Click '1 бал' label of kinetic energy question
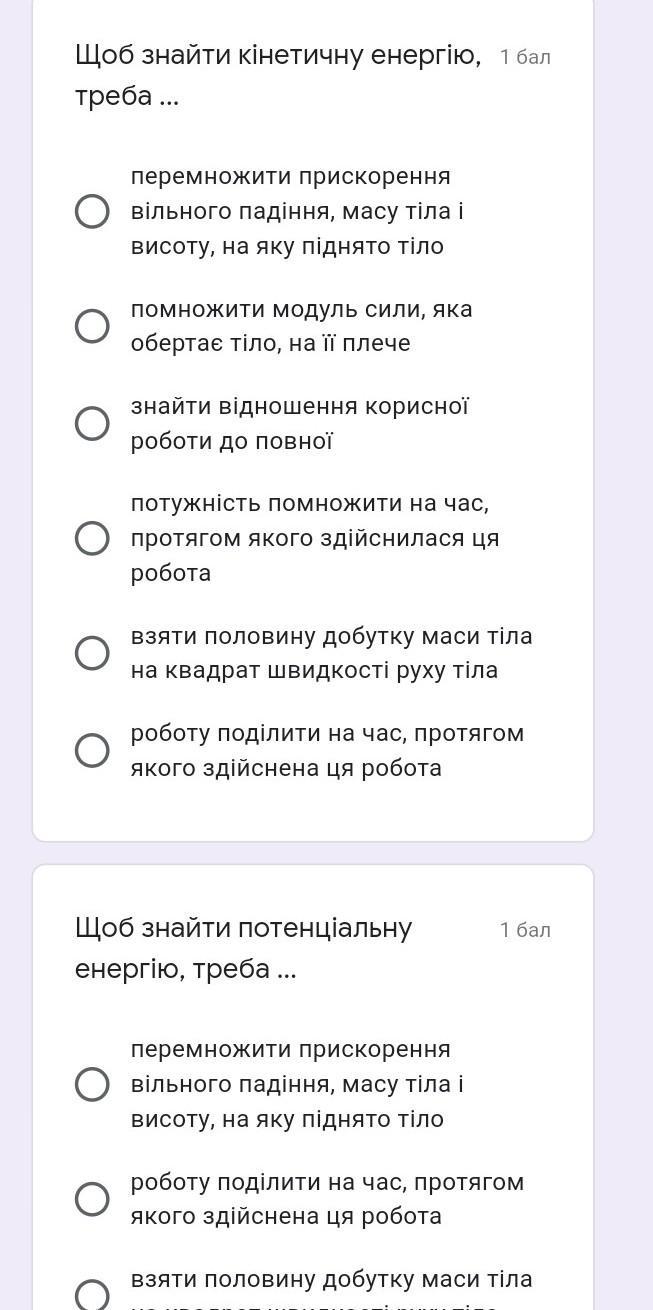 tap(525, 57)
